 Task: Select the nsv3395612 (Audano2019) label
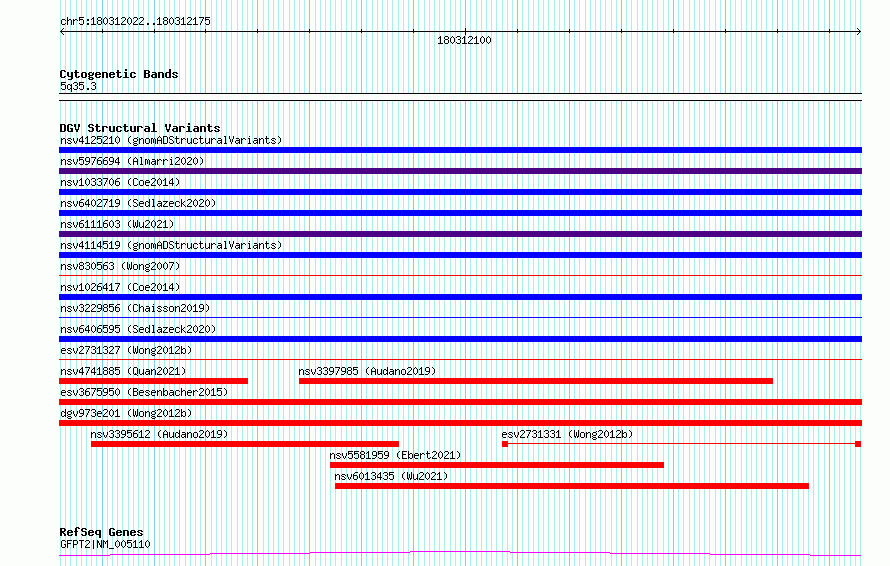coord(159,434)
